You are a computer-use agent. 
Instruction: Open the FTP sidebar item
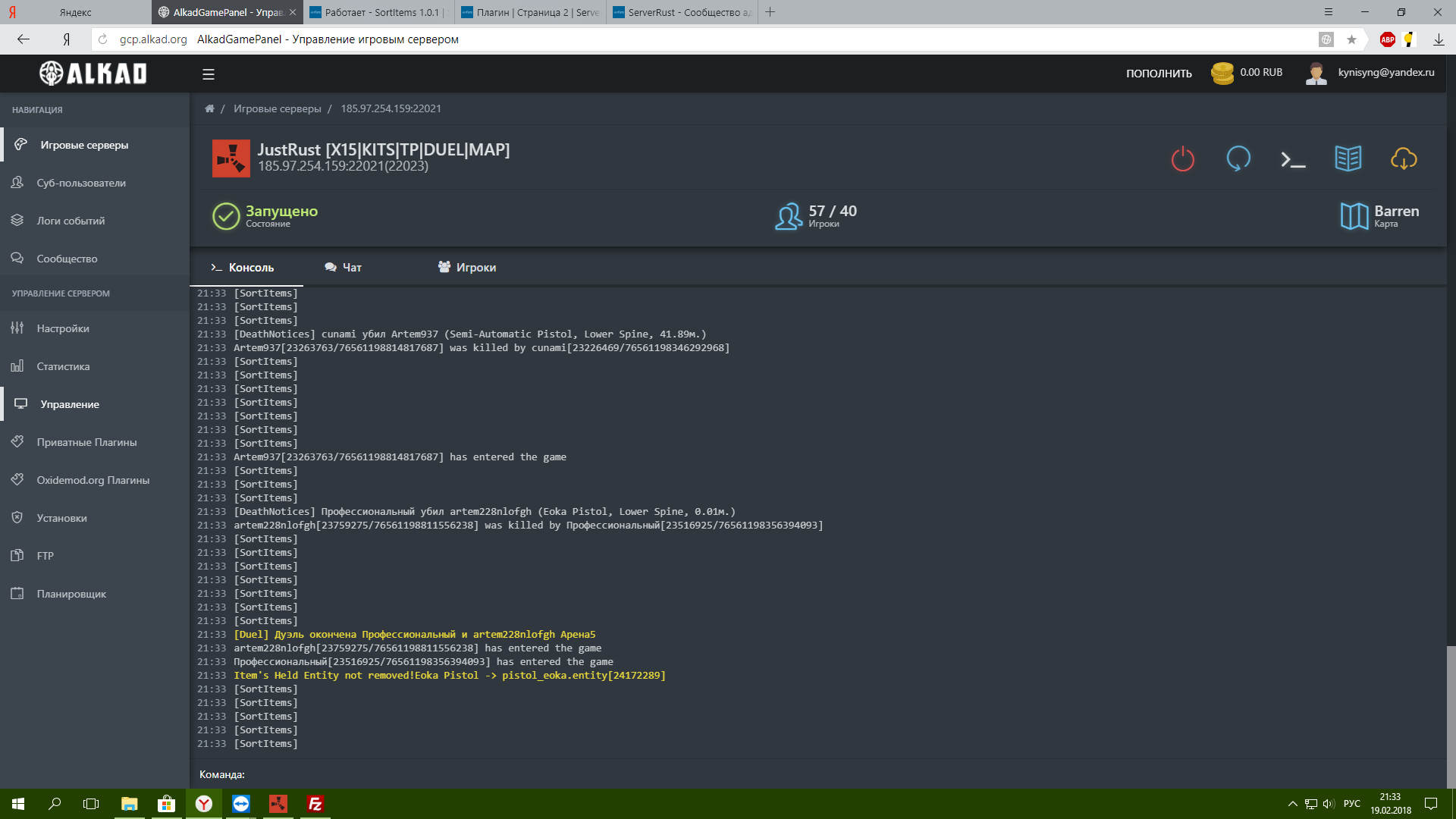pos(45,556)
